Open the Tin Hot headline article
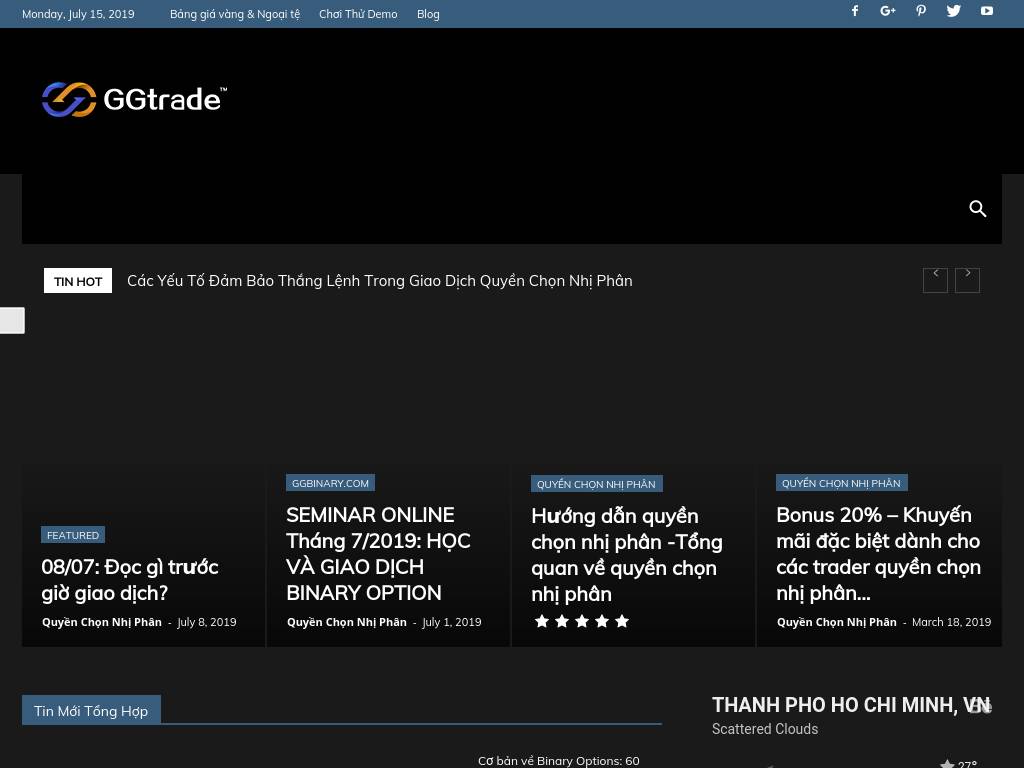Viewport: 1024px width, 768px height. [379, 281]
